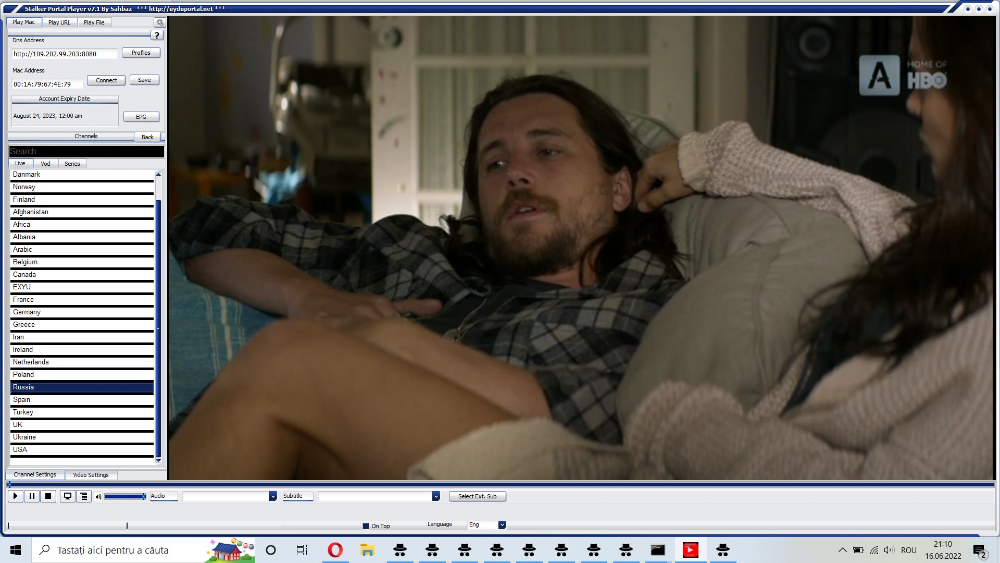Screen dimensions: 1000x563
Task: Switch to the Play File tab
Action: click(x=94, y=22)
